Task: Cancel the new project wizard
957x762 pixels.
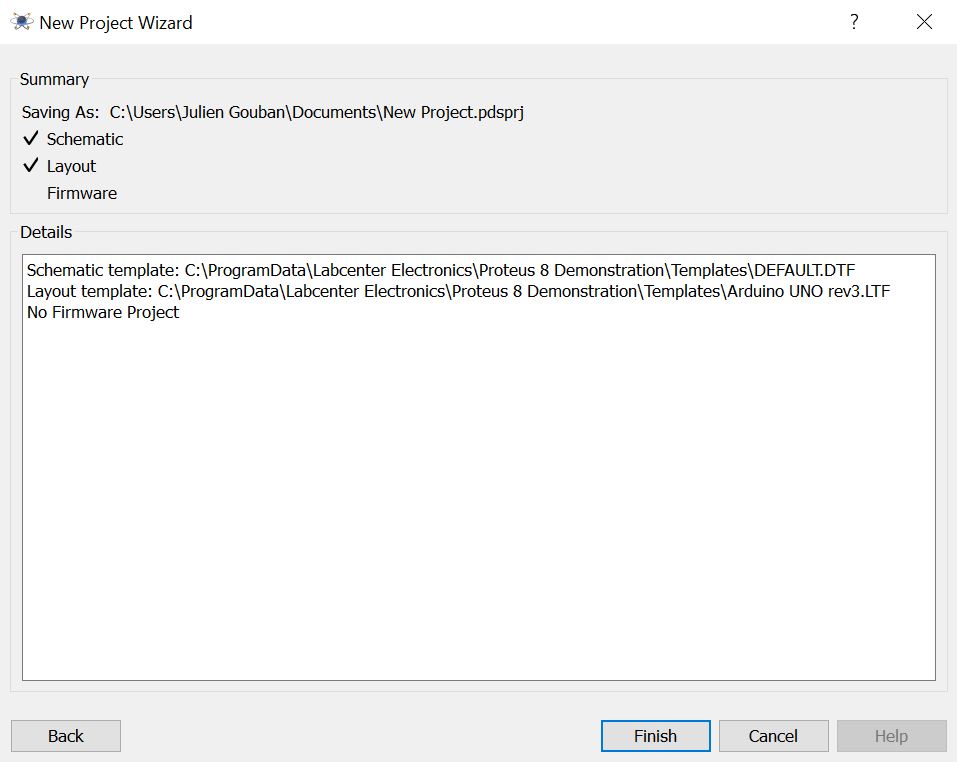Action: click(x=773, y=736)
